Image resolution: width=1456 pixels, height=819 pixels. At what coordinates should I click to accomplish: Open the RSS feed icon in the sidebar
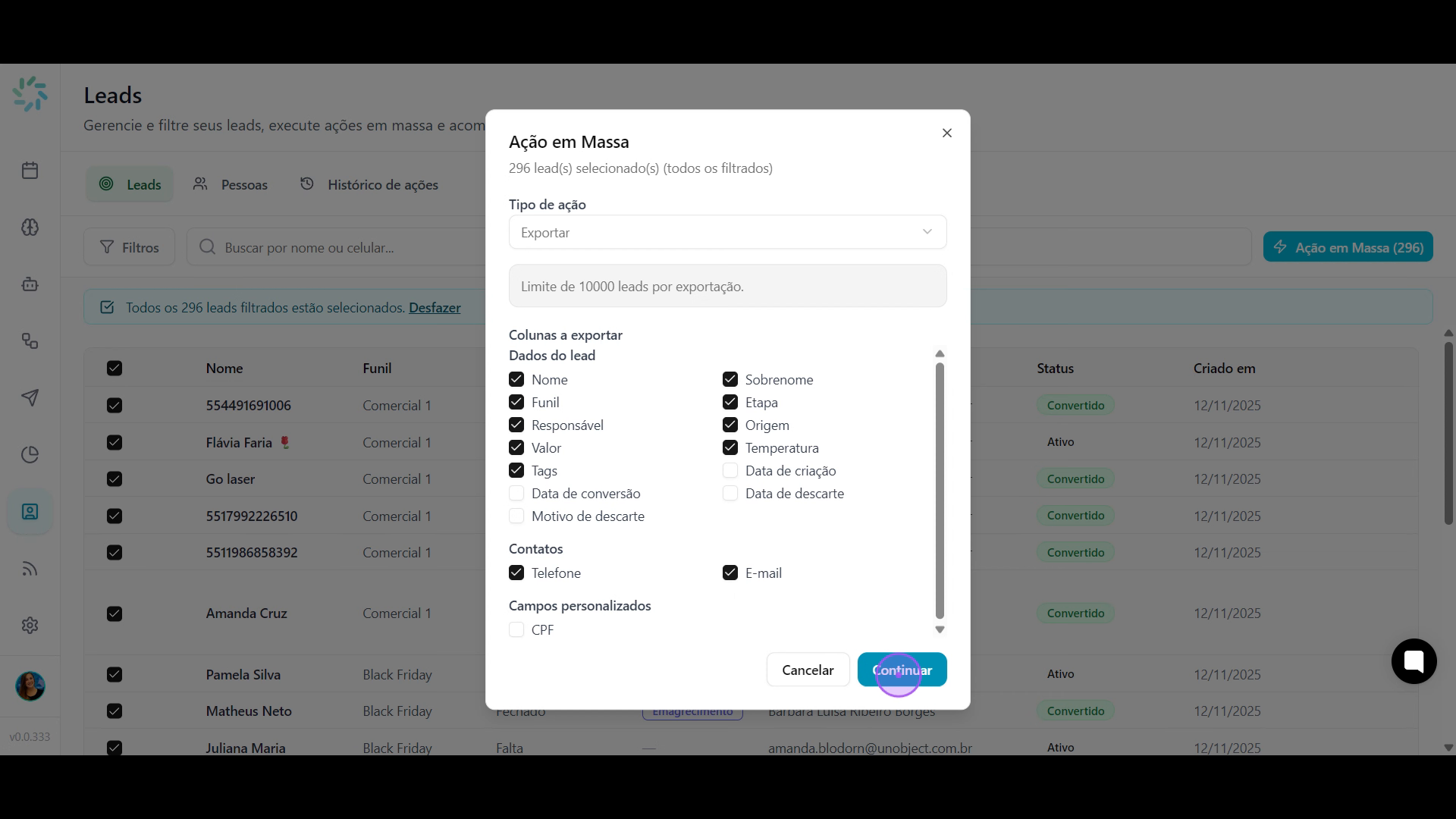click(30, 569)
